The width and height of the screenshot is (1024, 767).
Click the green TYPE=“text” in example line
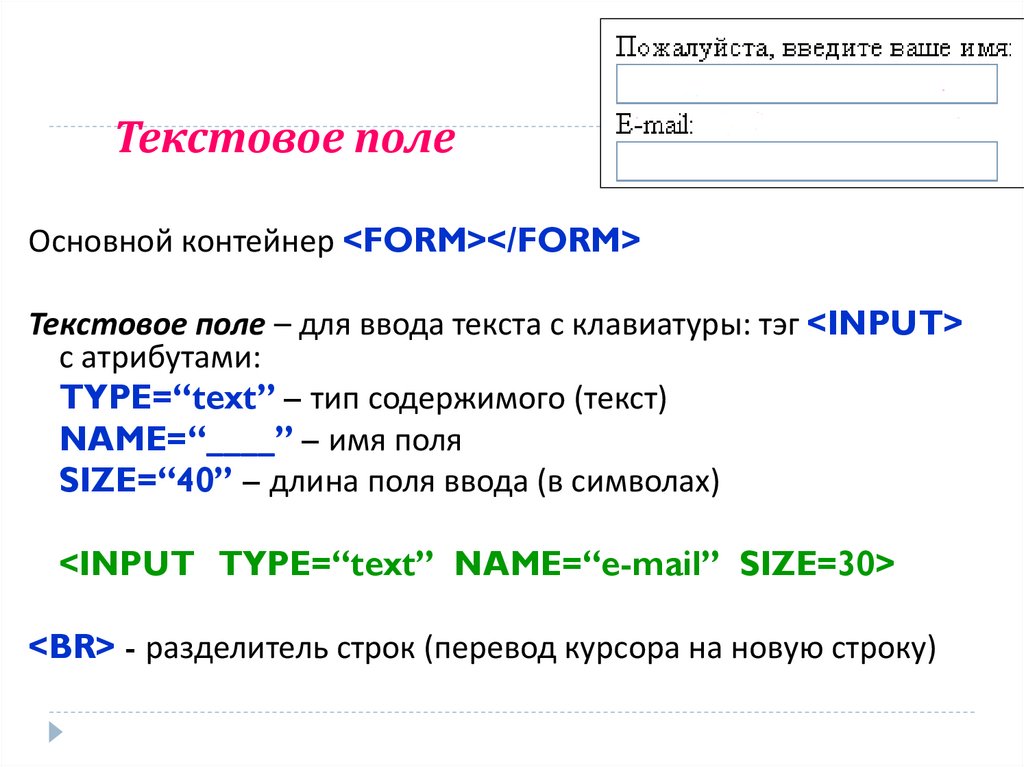pyautogui.click(x=326, y=563)
